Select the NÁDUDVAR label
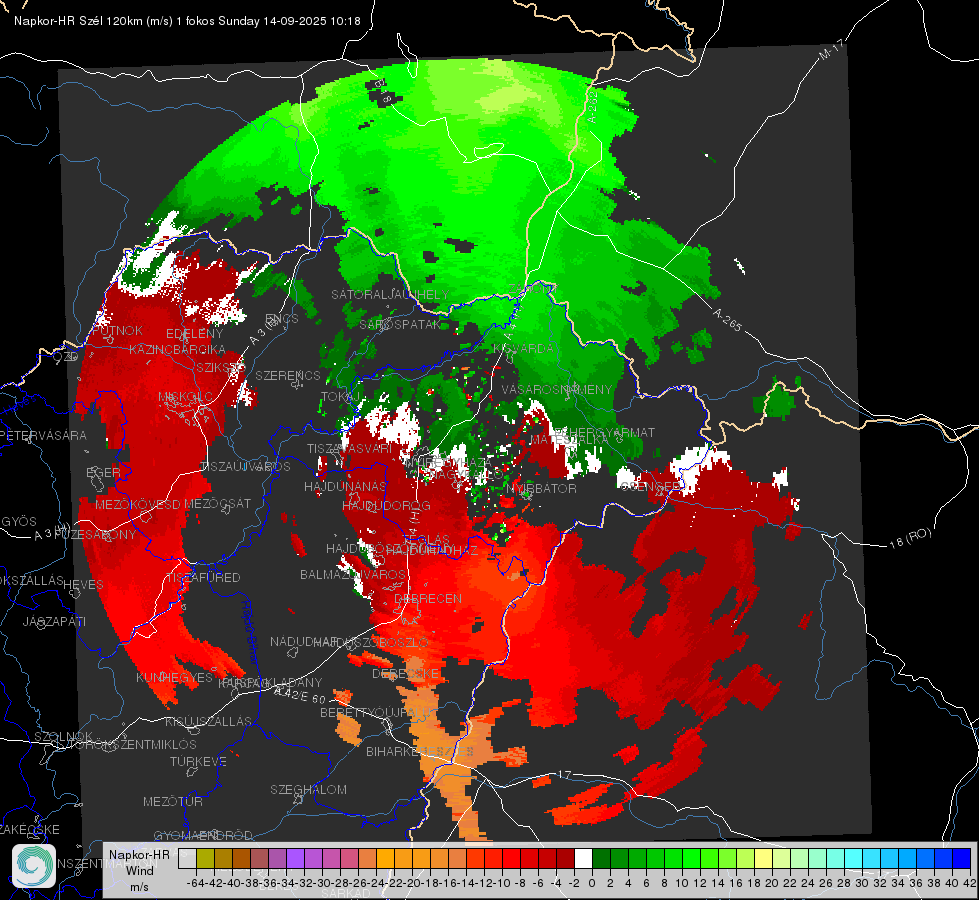Viewport: 979px width, 900px height. point(301,642)
